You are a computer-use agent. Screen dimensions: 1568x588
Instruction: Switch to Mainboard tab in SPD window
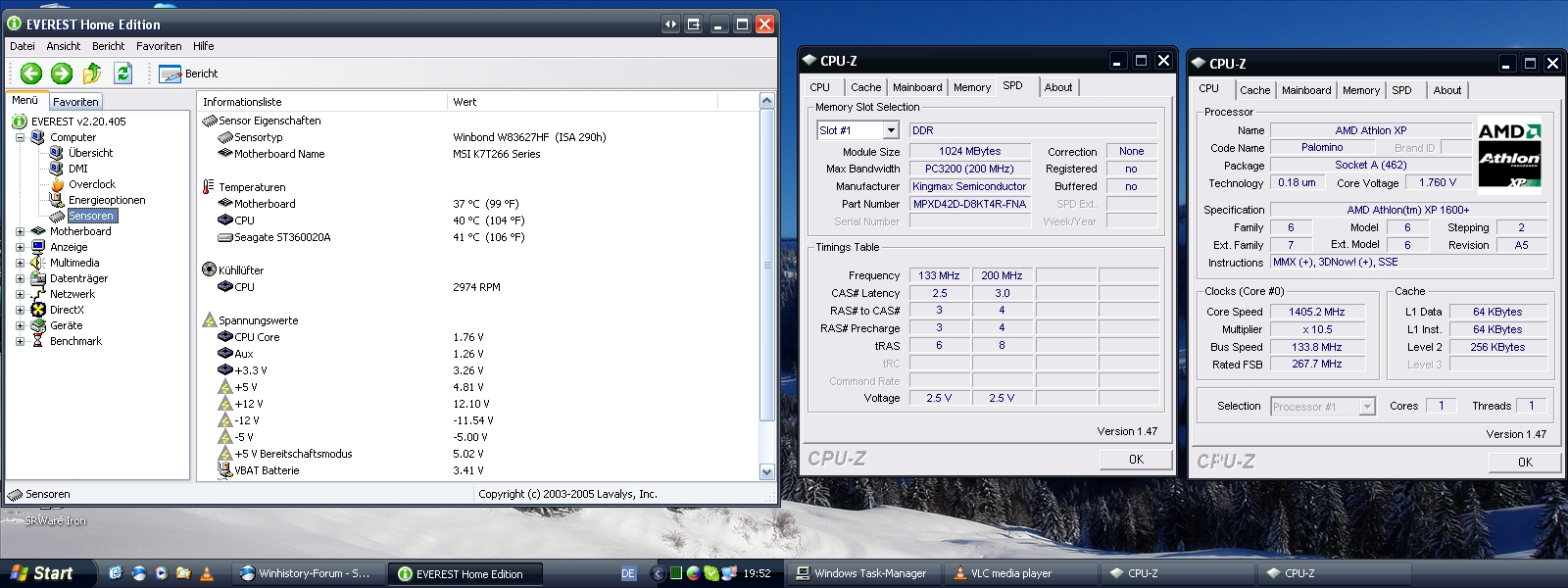point(916,87)
